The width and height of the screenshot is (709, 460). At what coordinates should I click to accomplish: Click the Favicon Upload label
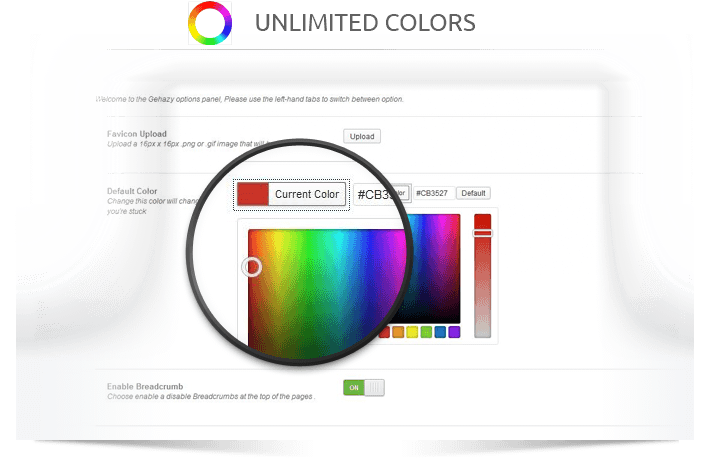[136, 133]
